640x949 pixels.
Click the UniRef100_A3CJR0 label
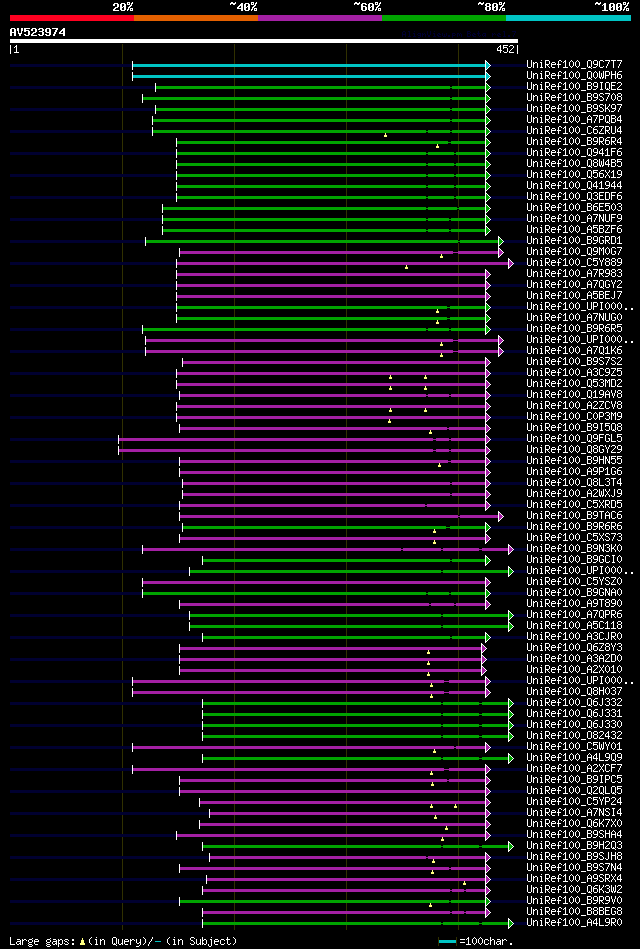574,637
